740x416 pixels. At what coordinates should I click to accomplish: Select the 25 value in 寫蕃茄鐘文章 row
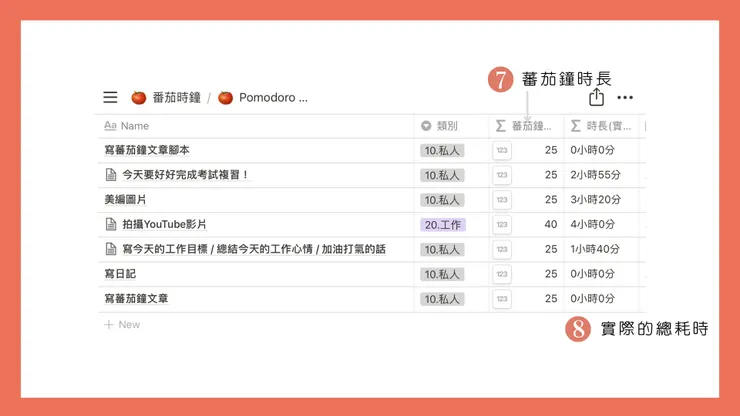(551, 298)
